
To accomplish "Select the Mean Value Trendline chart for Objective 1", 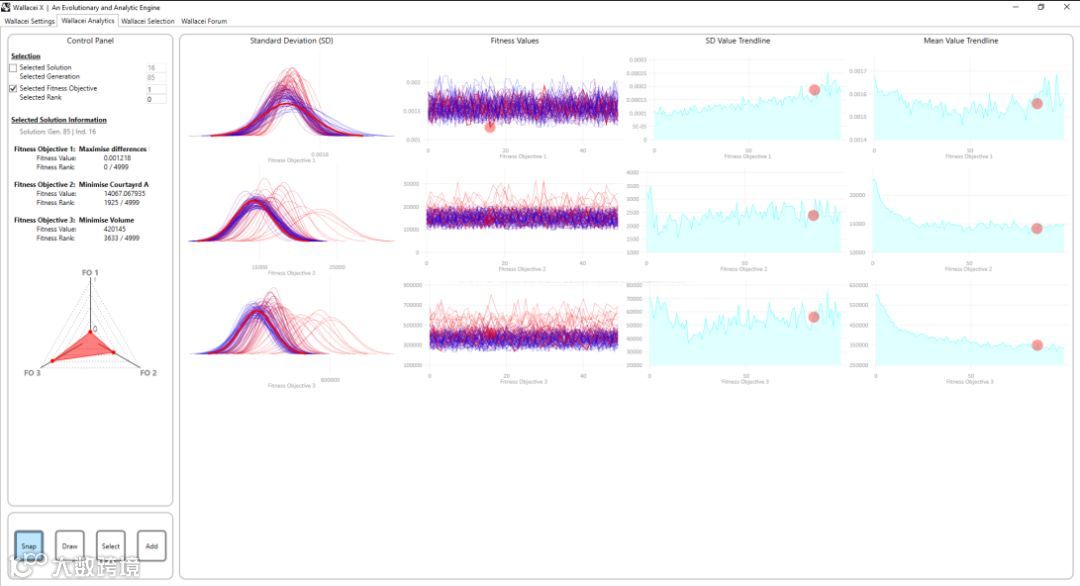I will tap(957, 108).
